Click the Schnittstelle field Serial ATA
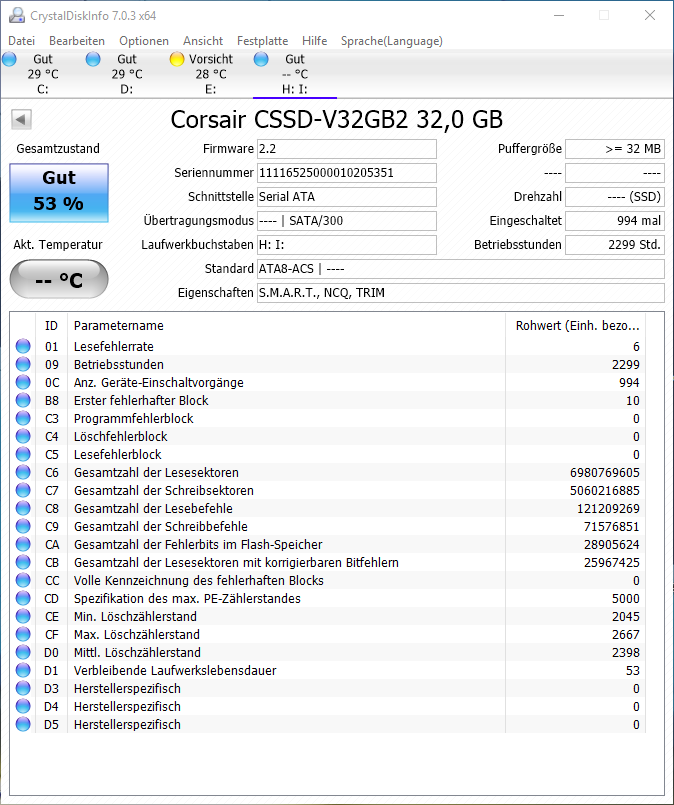This screenshot has height=805, width=674. [x=346, y=197]
